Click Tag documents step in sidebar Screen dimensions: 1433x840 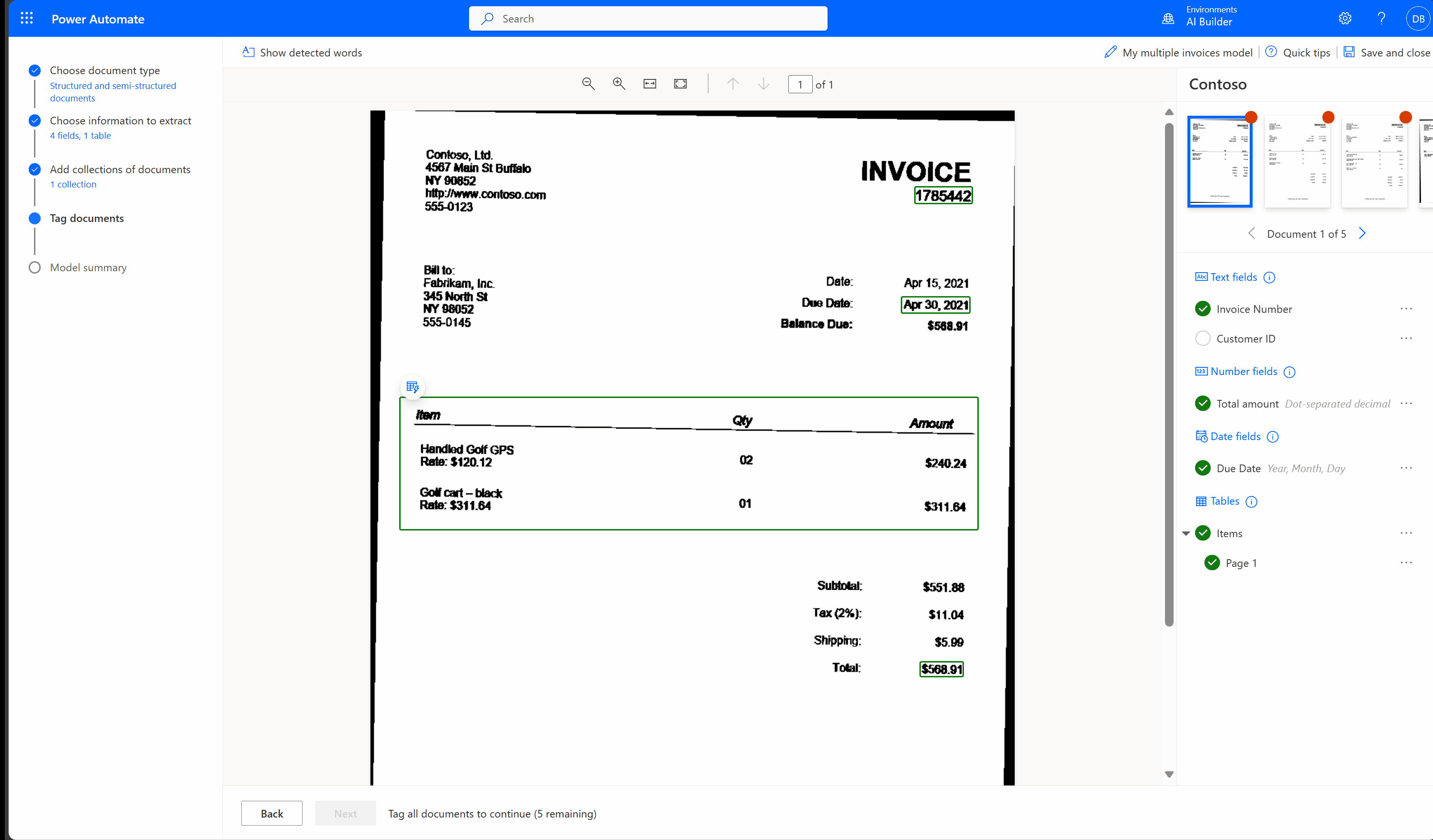(86, 218)
